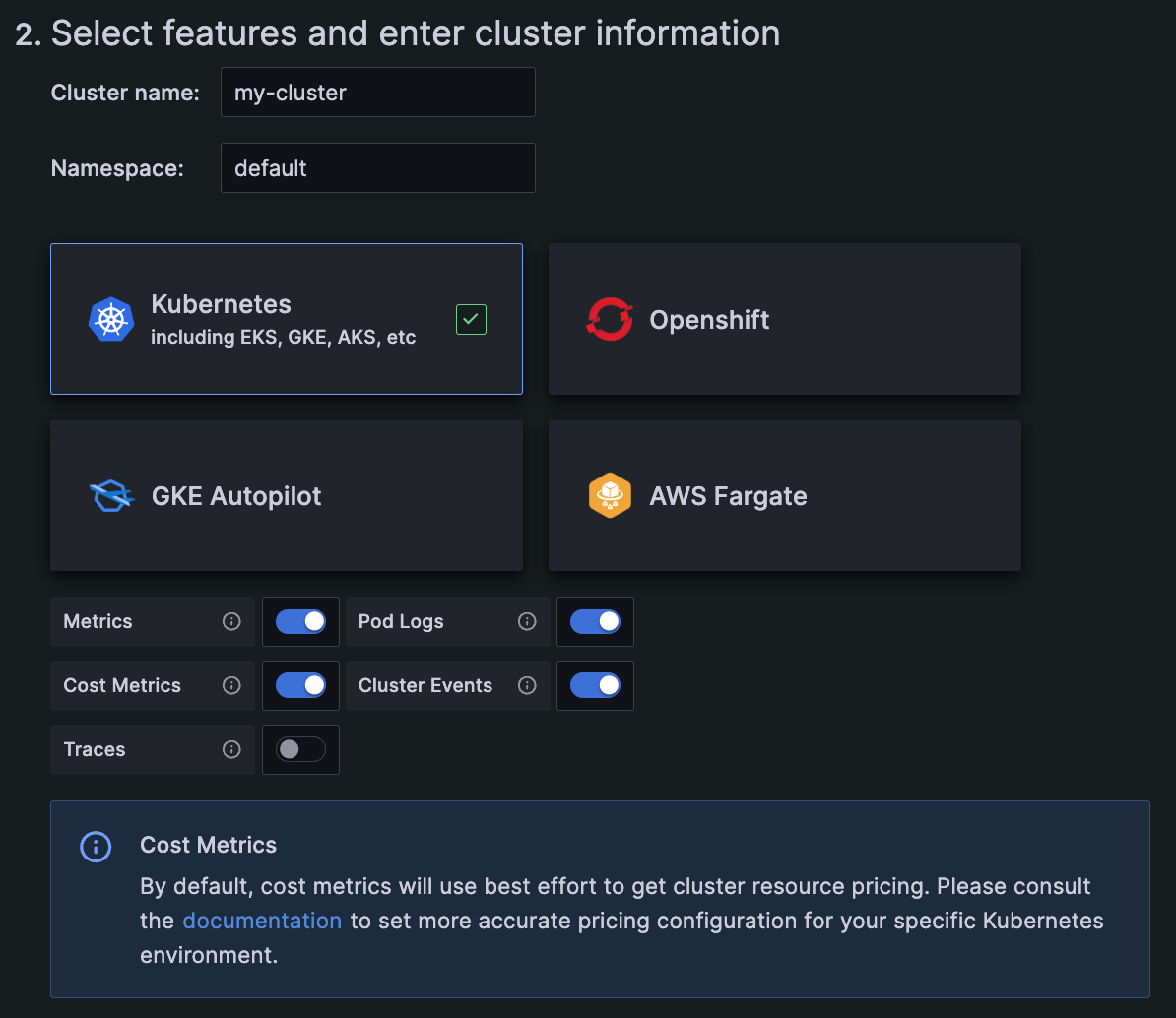Viewport: 1176px width, 1018px height.
Task: Choose the AWS Fargate platform card
Action: (784, 496)
